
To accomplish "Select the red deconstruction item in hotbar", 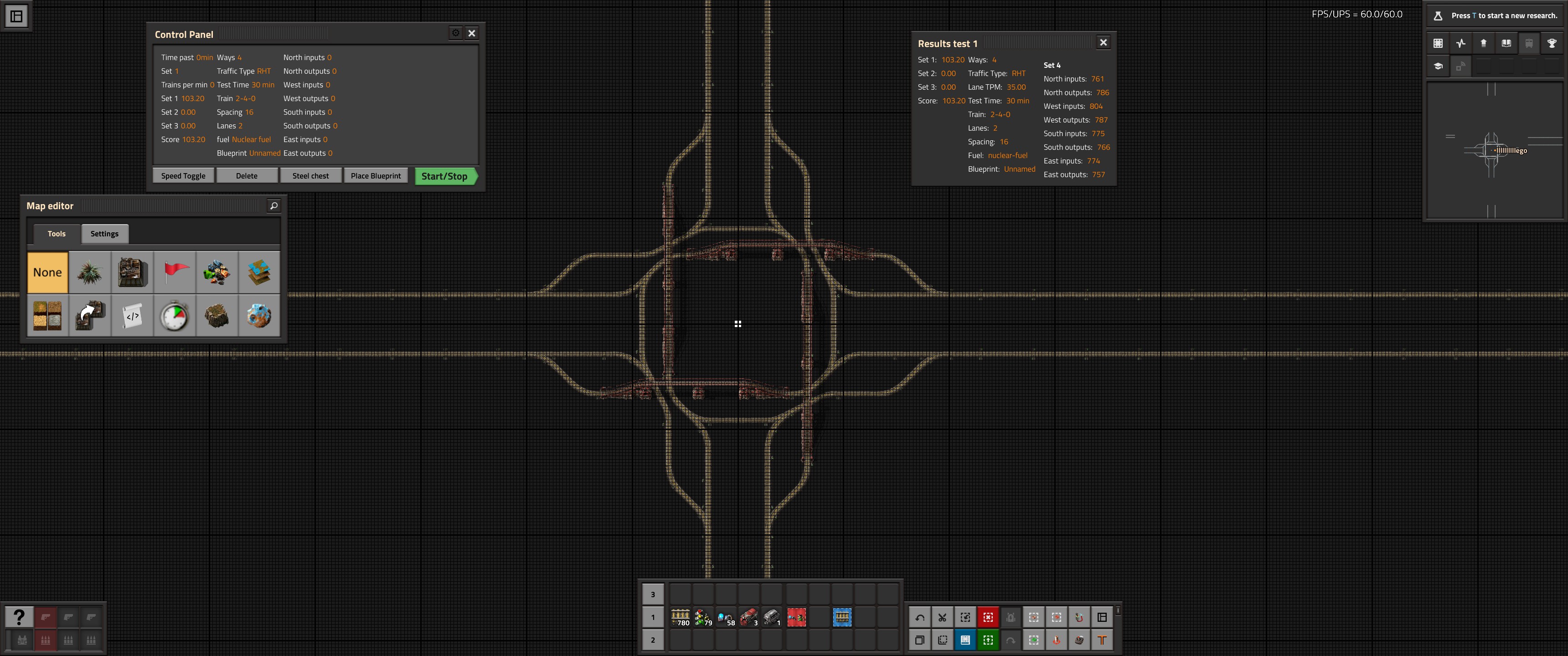I will click(x=796, y=617).
